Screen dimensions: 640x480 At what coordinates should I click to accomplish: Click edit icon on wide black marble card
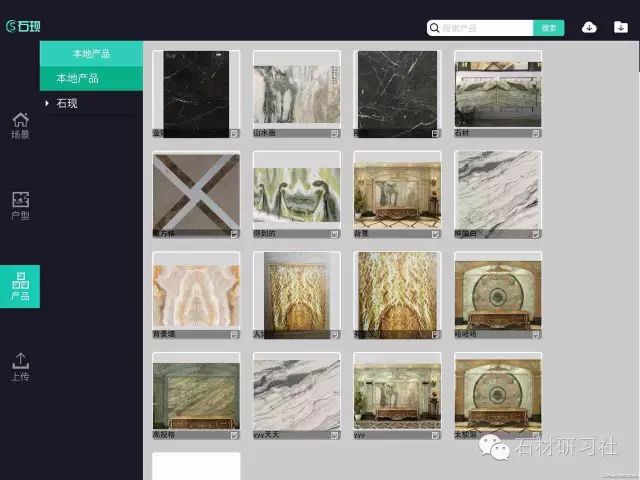click(x=436, y=133)
